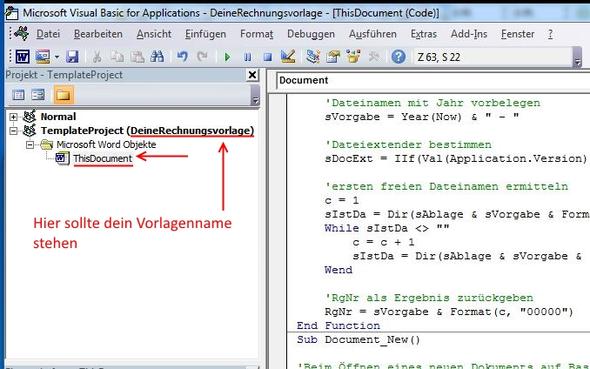Pause execution with Break icon
The image size is (590, 369).
click(x=248, y=57)
